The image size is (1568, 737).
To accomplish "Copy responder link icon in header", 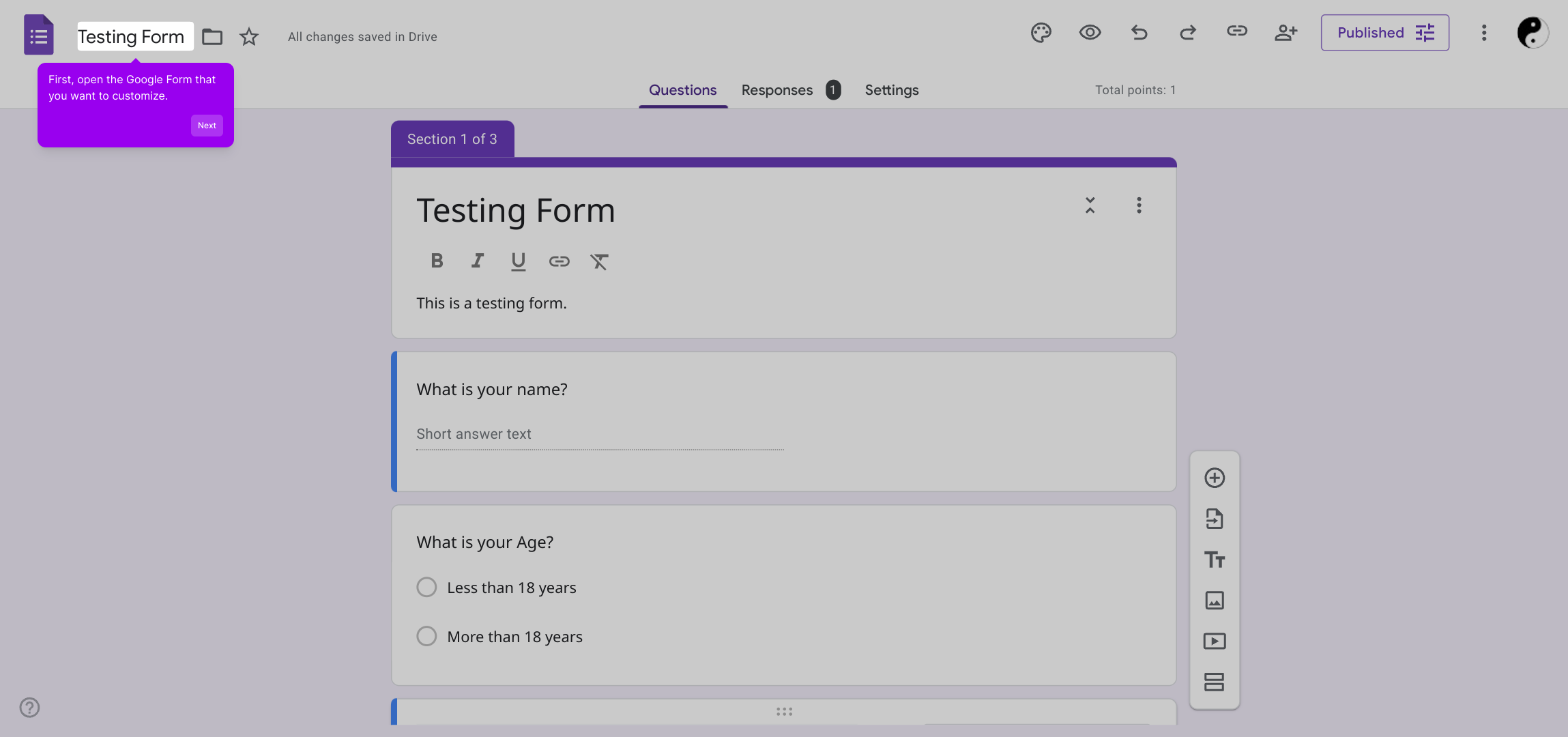I will (1236, 31).
